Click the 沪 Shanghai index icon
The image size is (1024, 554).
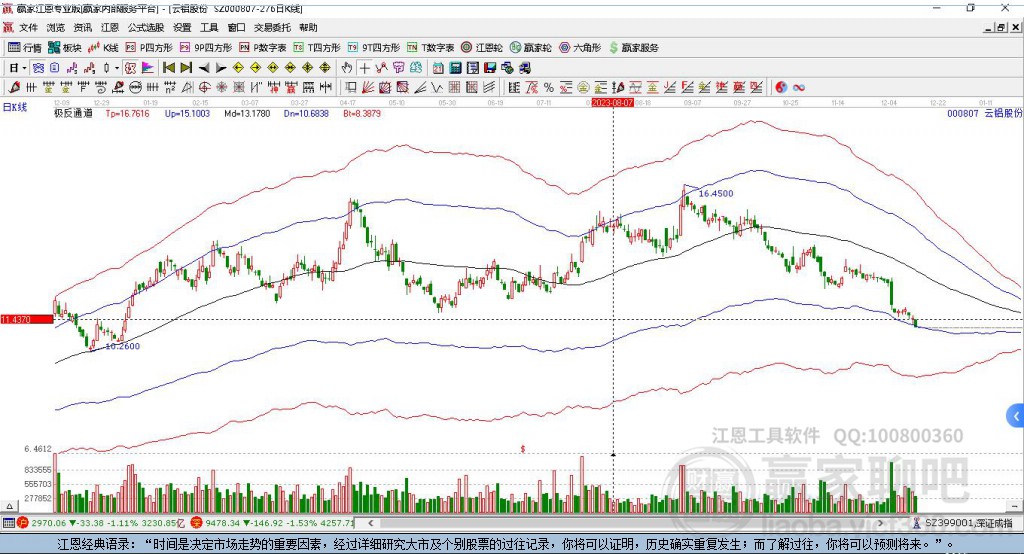click(x=23, y=523)
